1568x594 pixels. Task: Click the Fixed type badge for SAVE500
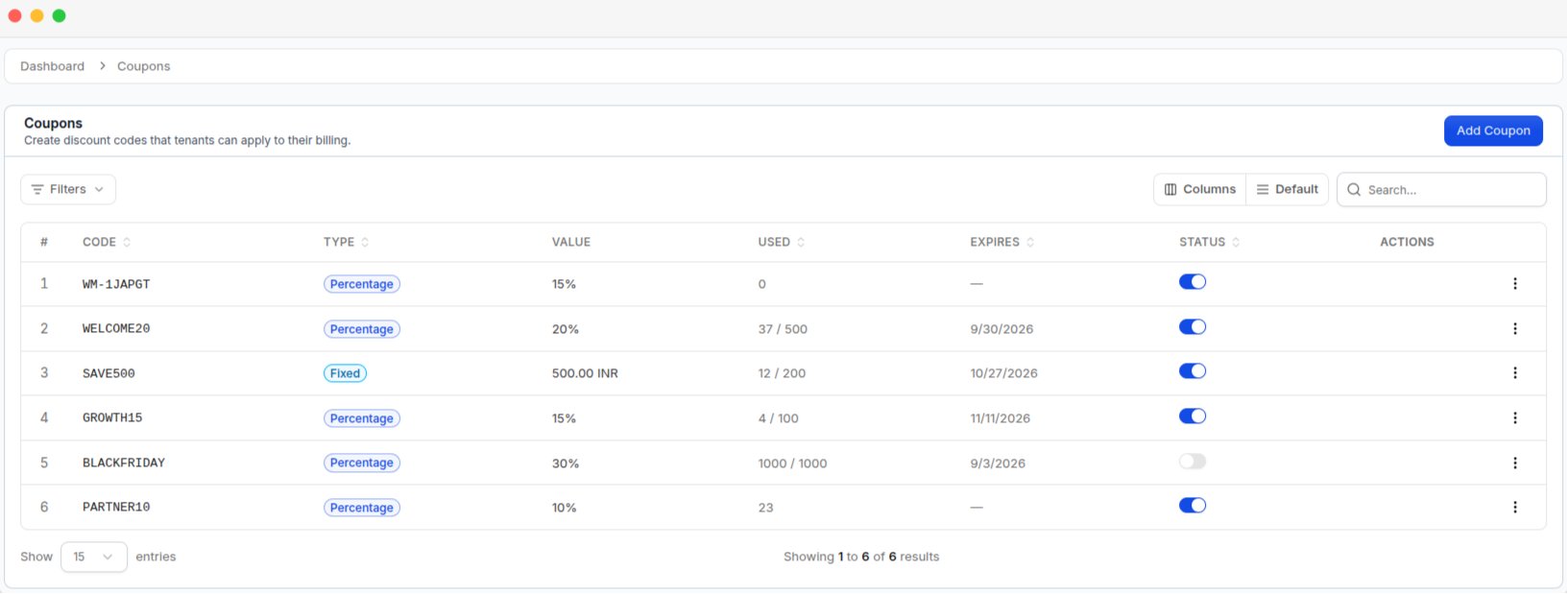coord(345,373)
